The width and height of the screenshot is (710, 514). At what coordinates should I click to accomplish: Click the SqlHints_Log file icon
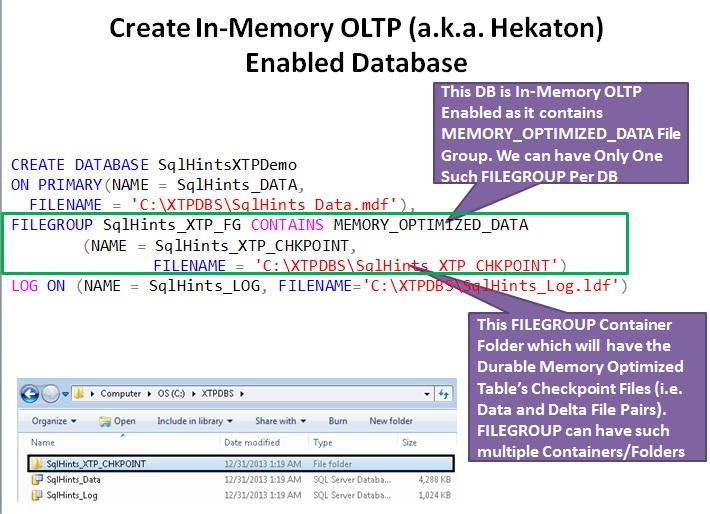(x=37, y=494)
